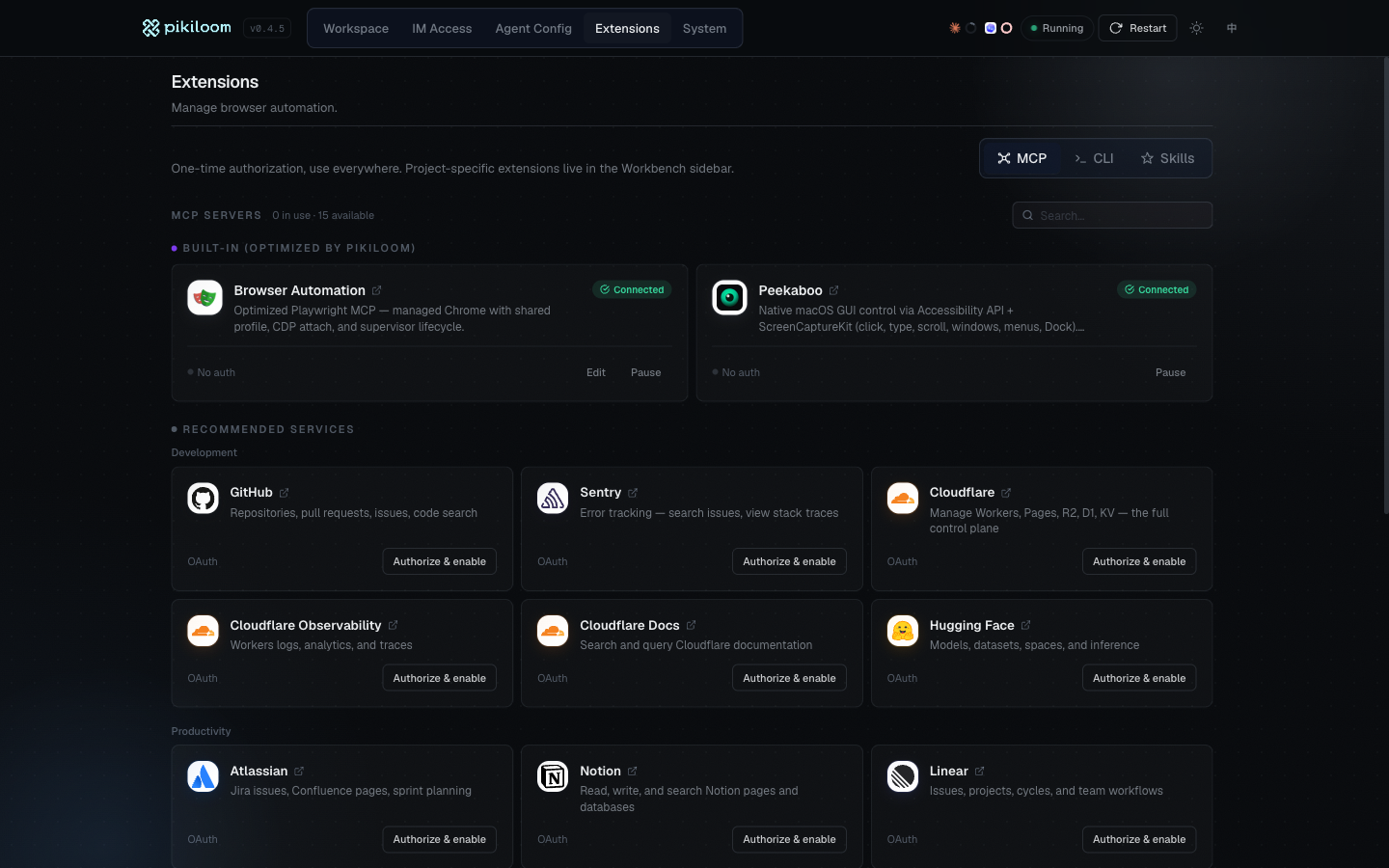Pause the Browser Automation server
Image resolution: width=1389 pixels, height=868 pixels.
point(646,372)
